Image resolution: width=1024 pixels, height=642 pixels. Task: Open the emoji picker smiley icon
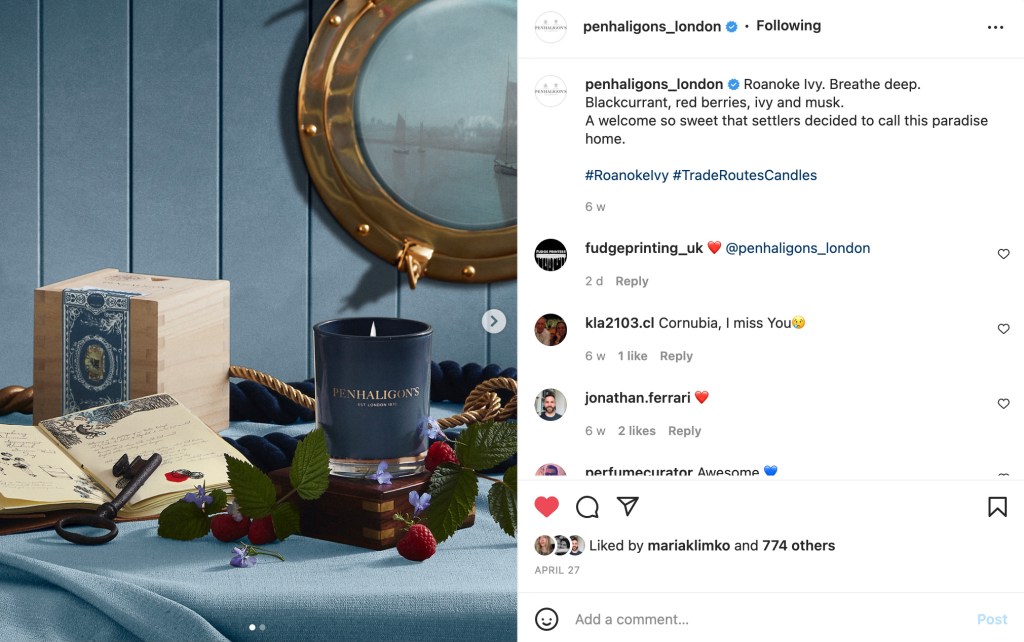547,619
